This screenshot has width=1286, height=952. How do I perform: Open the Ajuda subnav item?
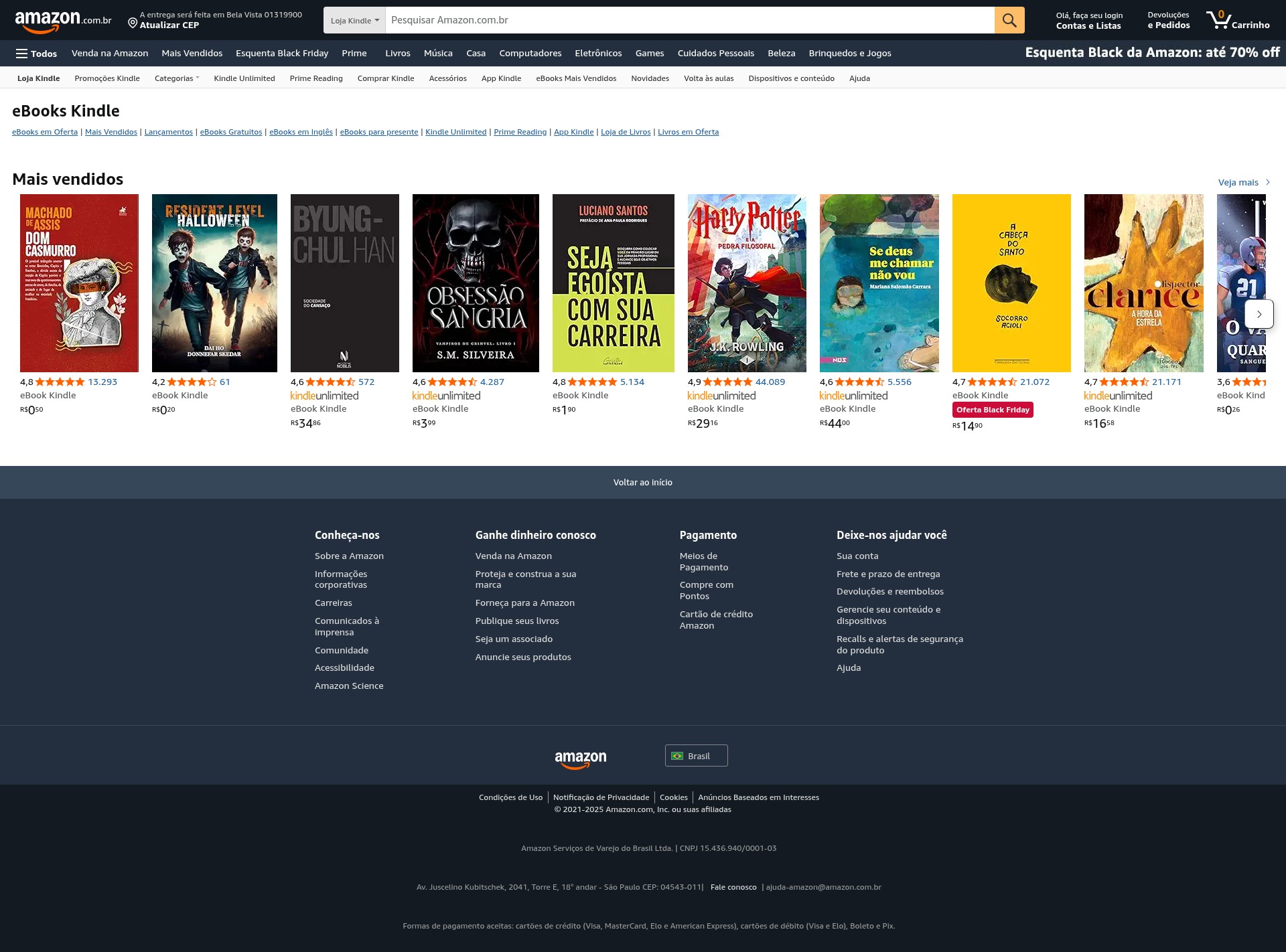(859, 78)
